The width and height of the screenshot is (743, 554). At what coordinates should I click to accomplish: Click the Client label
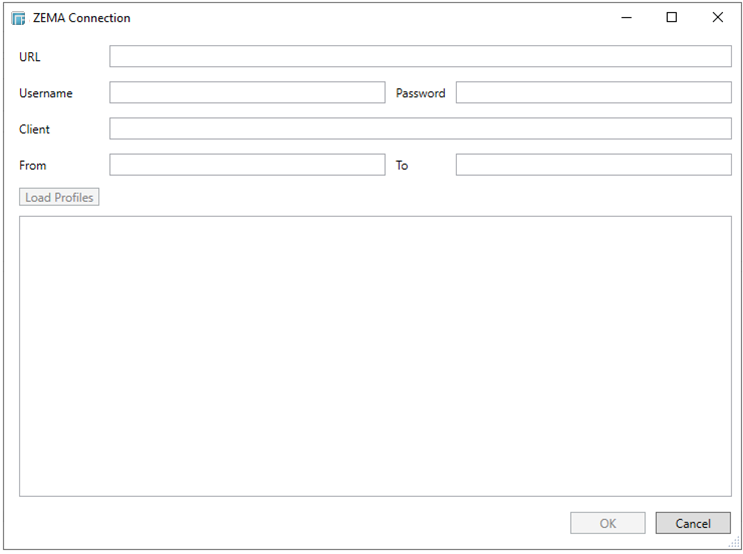click(x=34, y=129)
